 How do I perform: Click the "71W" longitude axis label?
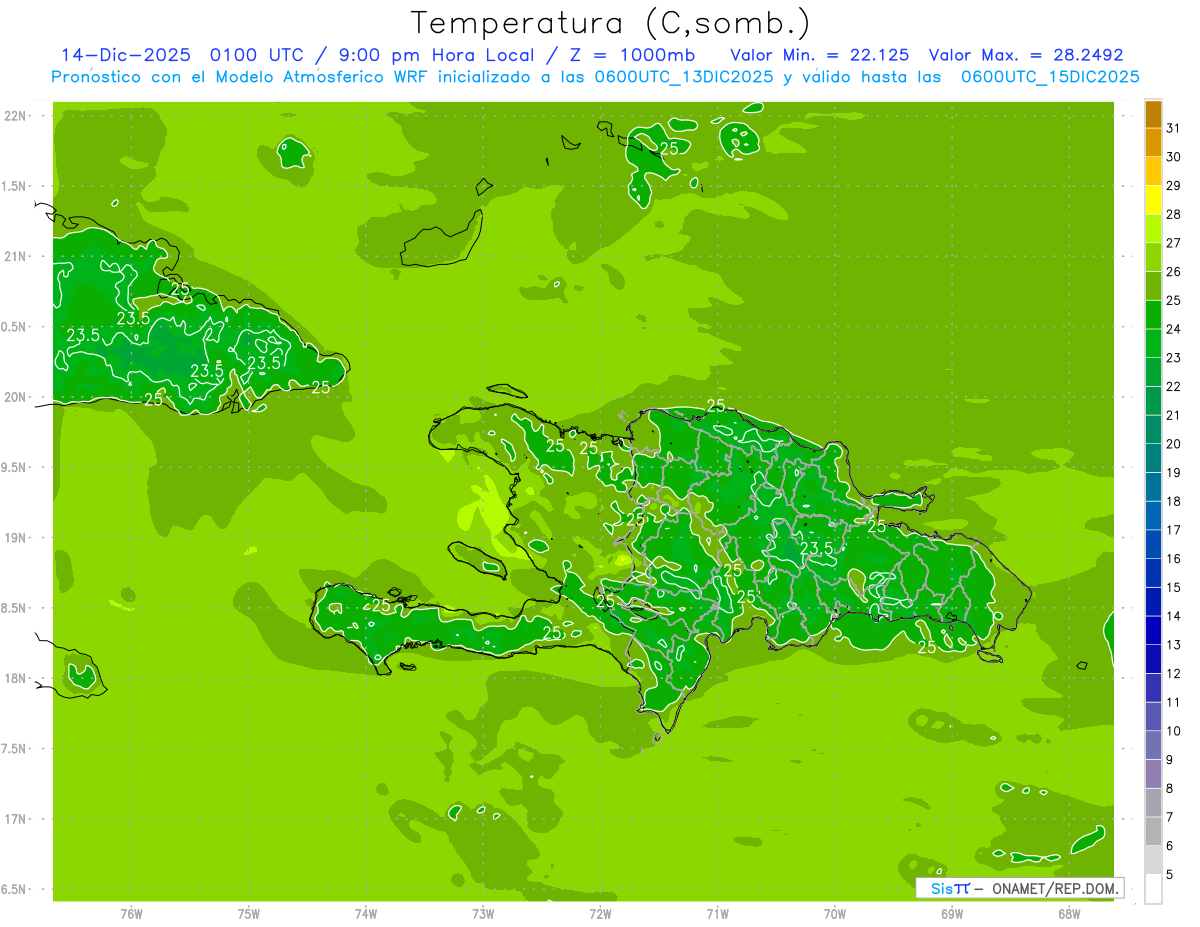pyautogui.click(x=717, y=913)
